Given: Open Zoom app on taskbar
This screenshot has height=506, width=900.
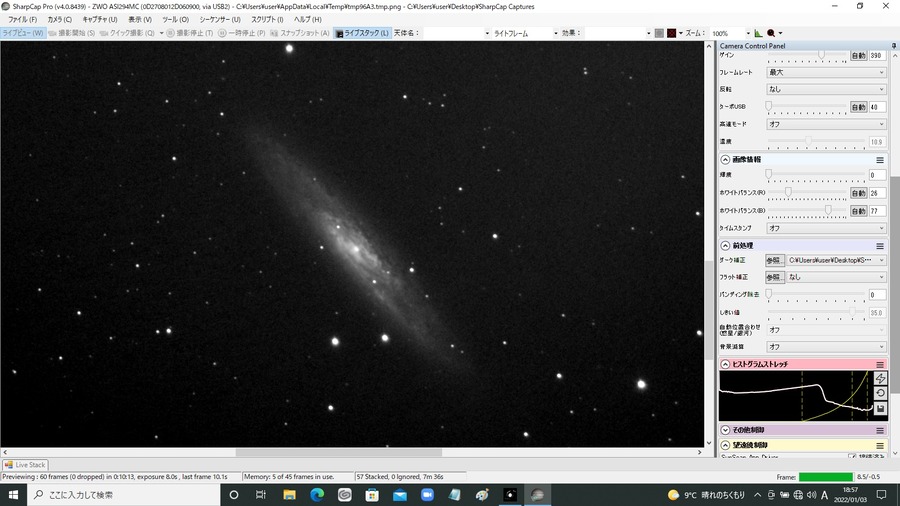Looking at the screenshot, I should pyautogui.click(x=427, y=495).
